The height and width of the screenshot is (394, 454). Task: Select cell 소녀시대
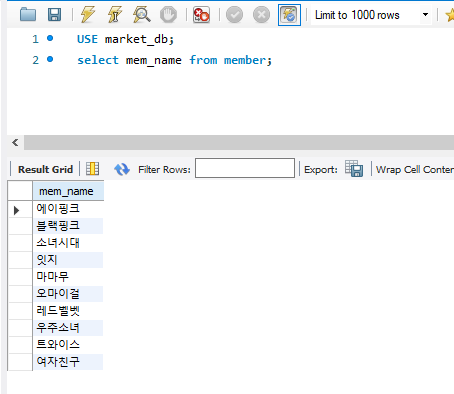[68, 243]
